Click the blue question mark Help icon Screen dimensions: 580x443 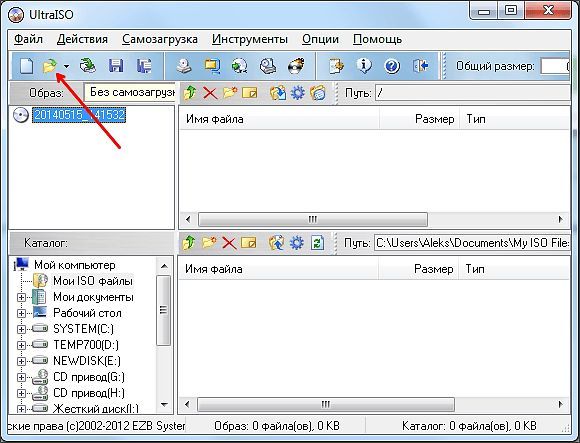(392, 66)
